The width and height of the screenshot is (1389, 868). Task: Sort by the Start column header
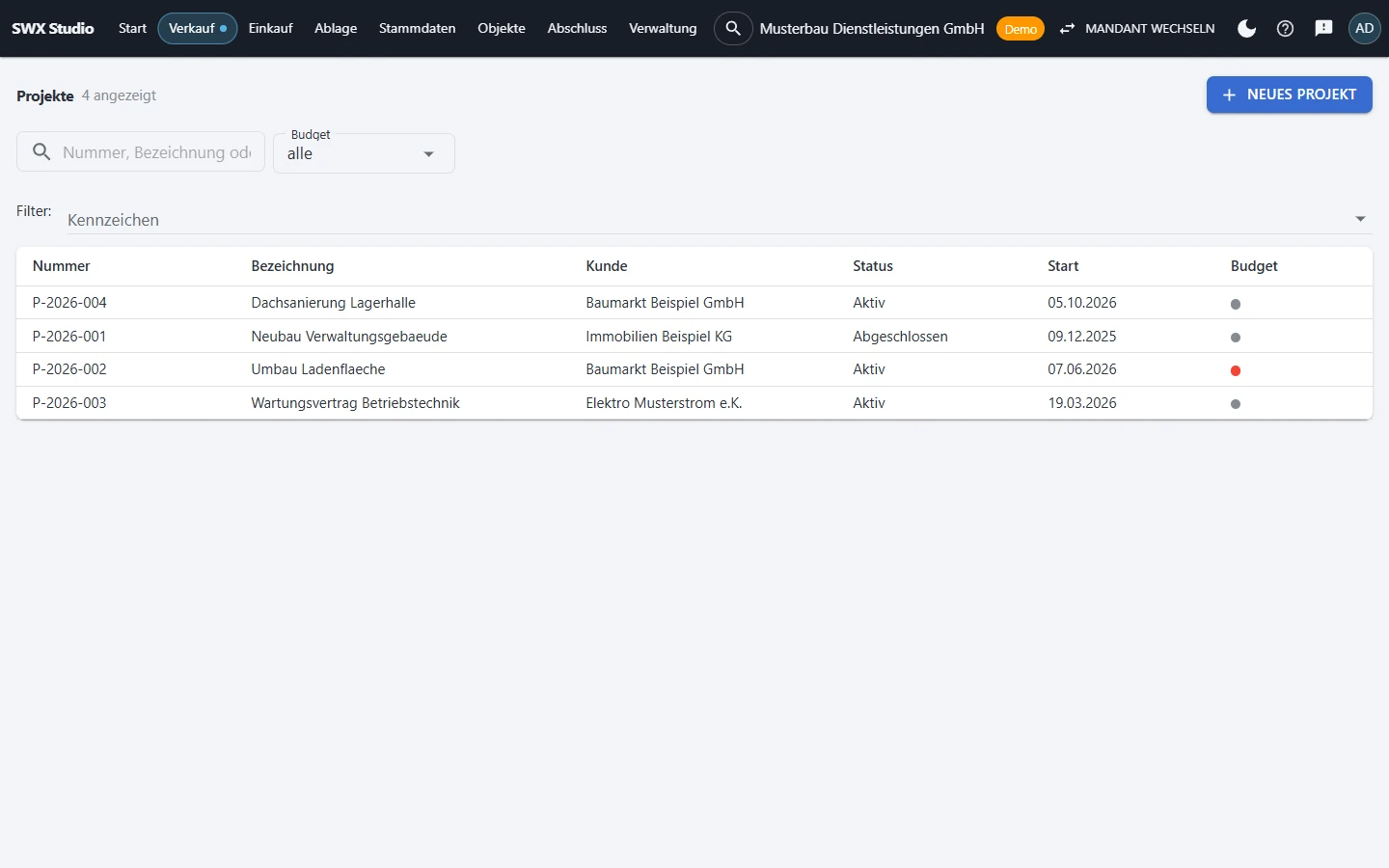(1063, 266)
